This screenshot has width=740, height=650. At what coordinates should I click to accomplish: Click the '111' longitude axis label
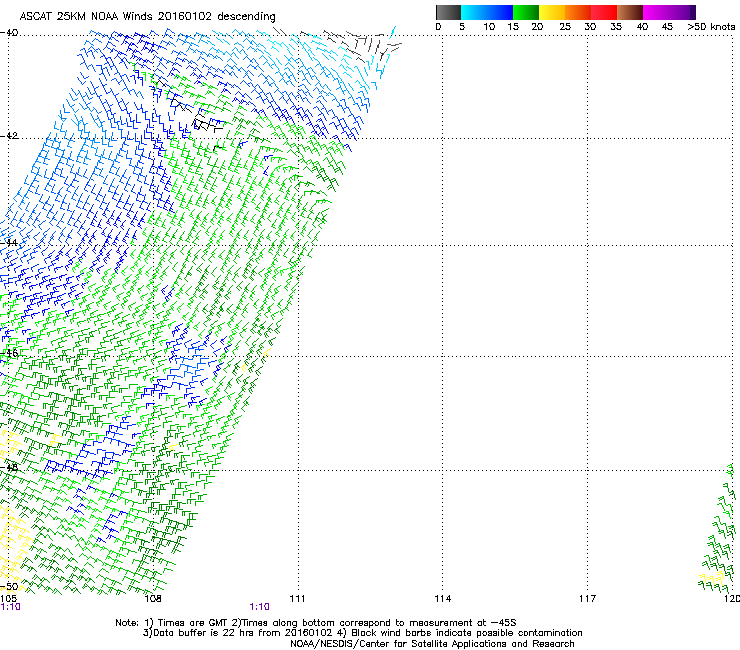(x=297, y=599)
